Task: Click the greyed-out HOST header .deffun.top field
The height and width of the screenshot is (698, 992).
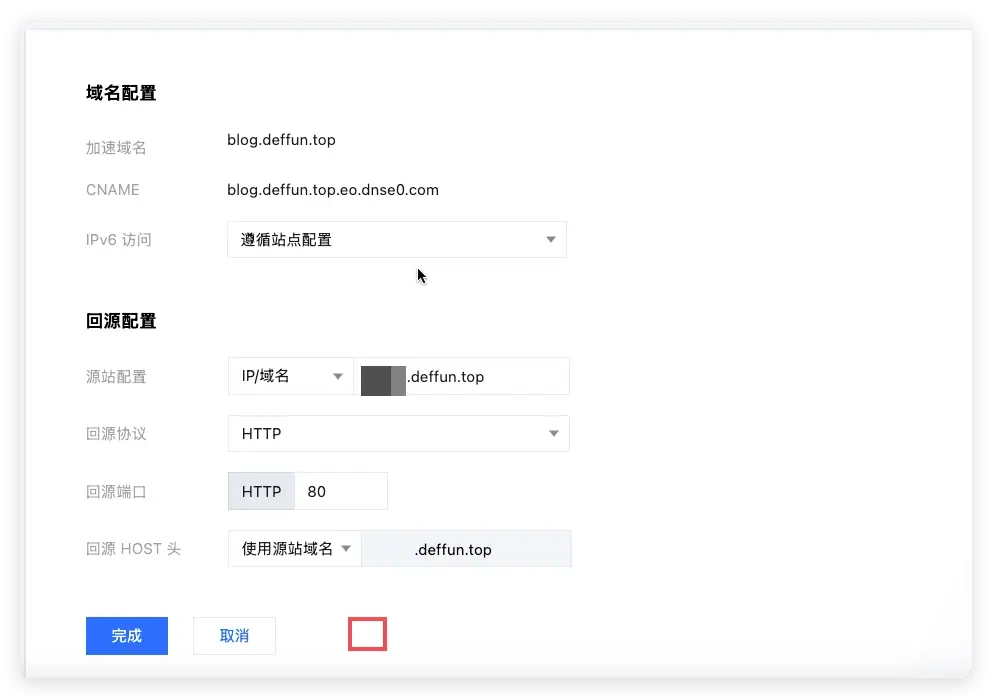Action: point(466,550)
